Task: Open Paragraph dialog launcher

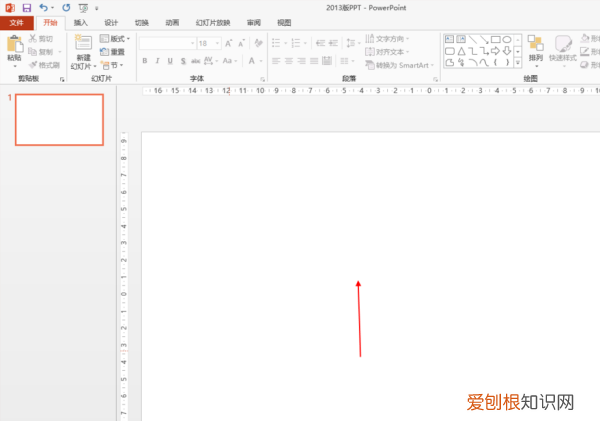Action: pyautogui.click(x=435, y=80)
